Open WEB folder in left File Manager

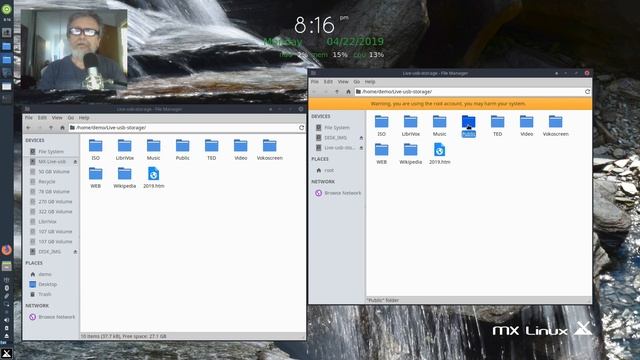pos(96,177)
